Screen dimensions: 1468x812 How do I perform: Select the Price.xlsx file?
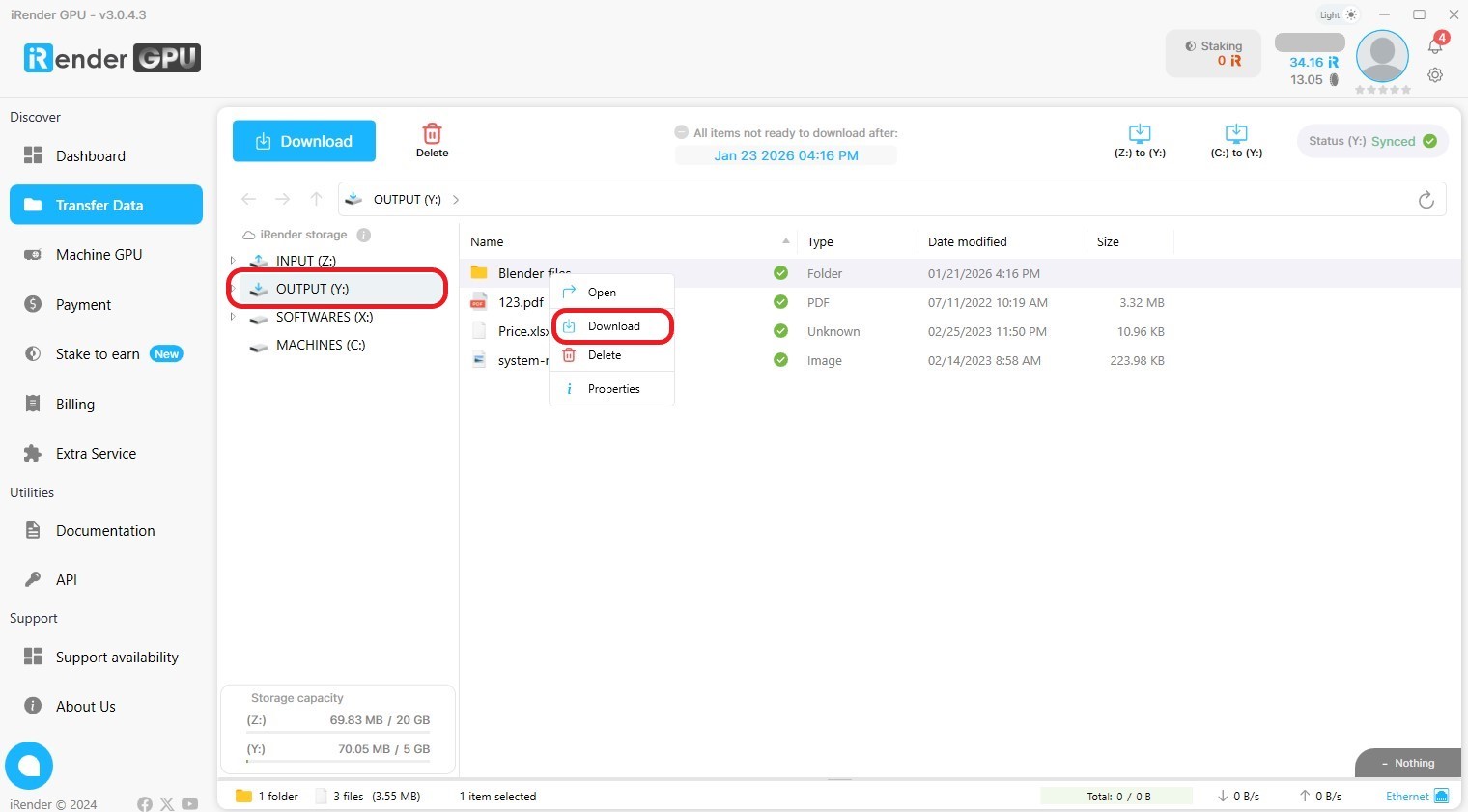click(523, 331)
